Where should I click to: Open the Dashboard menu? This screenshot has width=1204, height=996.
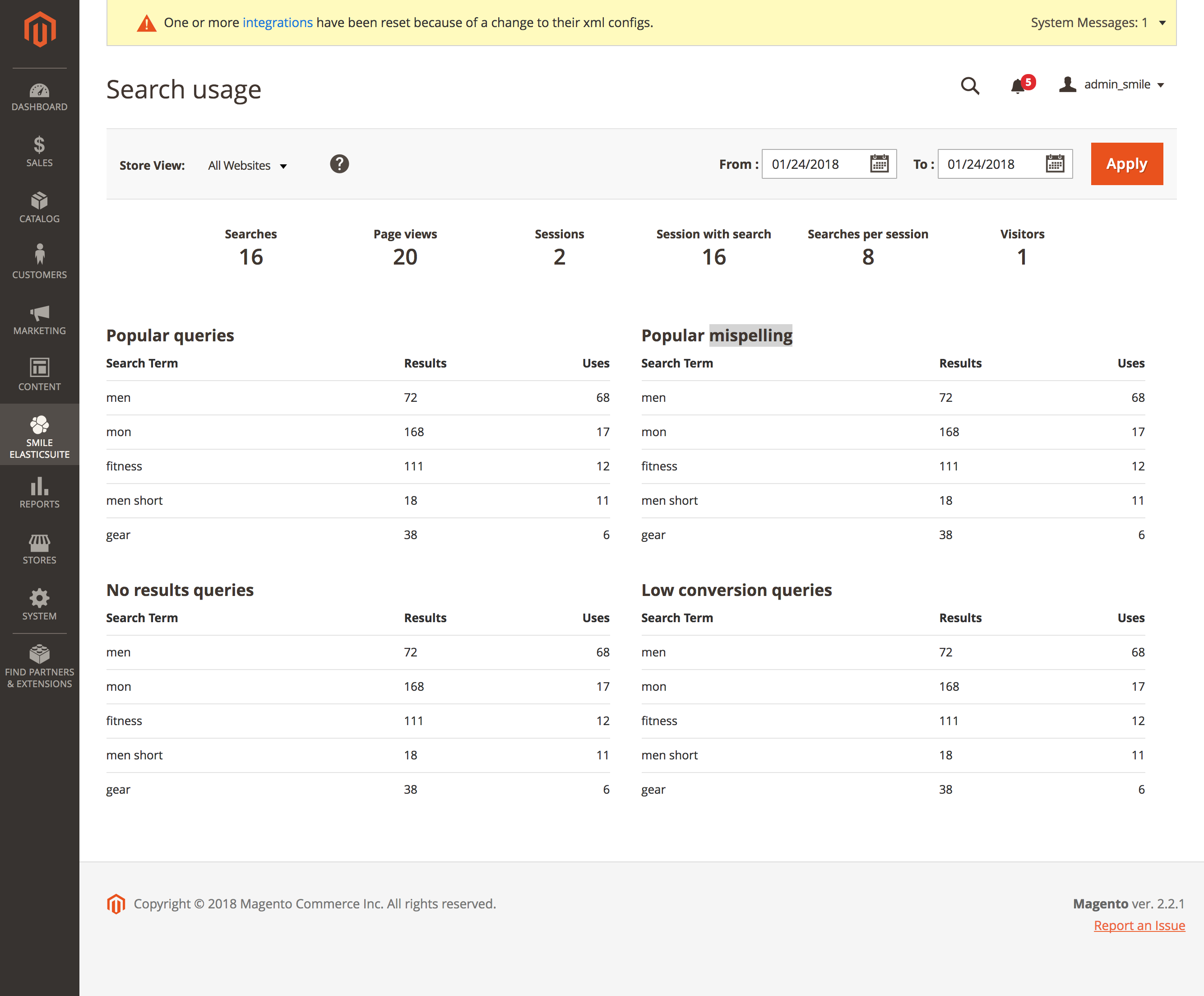pyautogui.click(x=40, y=97)
